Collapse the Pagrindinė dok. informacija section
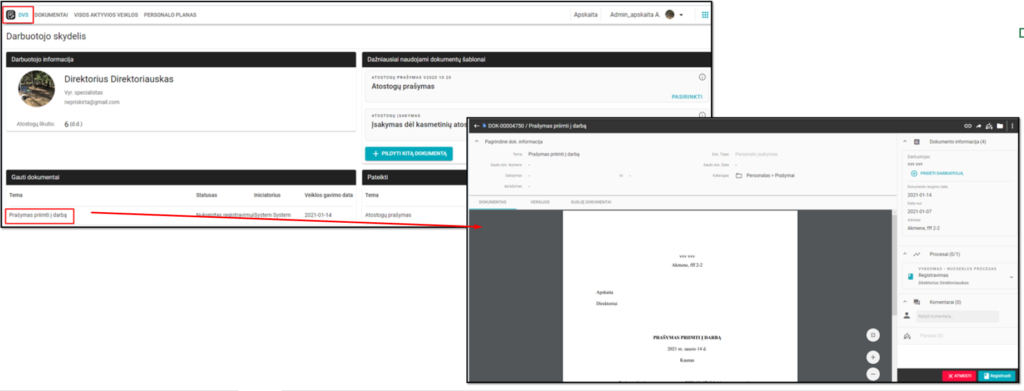Screen dimensions: 1024x391 coord(477,141)
